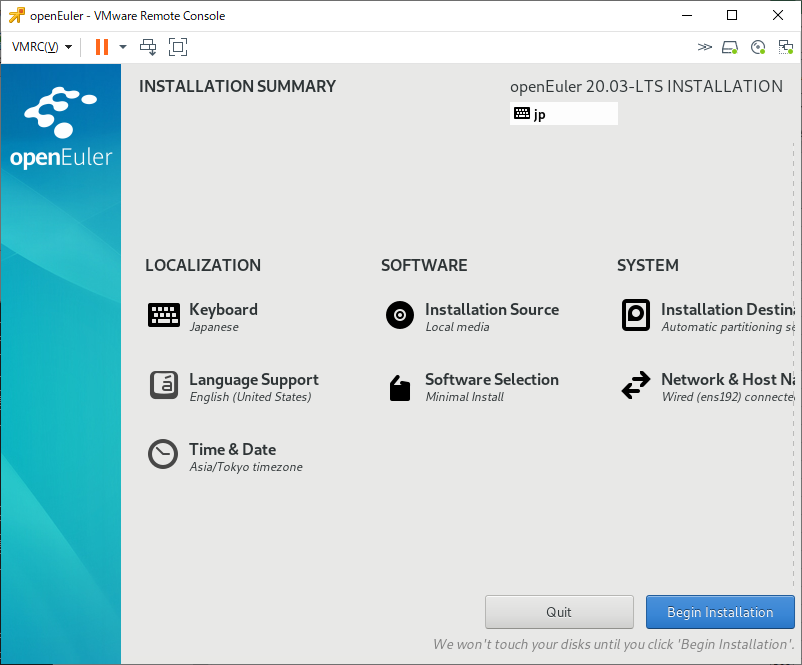Click the openEuler logo in sidebar

click(x=61, y=128)
